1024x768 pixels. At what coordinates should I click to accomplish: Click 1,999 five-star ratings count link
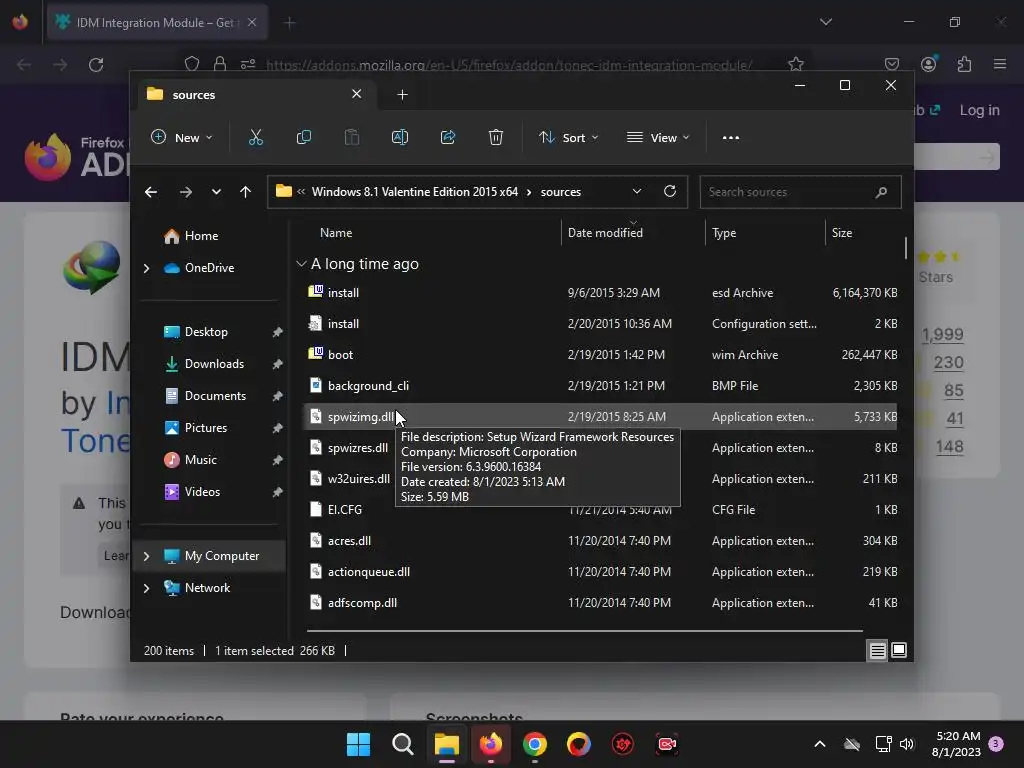[x=942, y=334]
